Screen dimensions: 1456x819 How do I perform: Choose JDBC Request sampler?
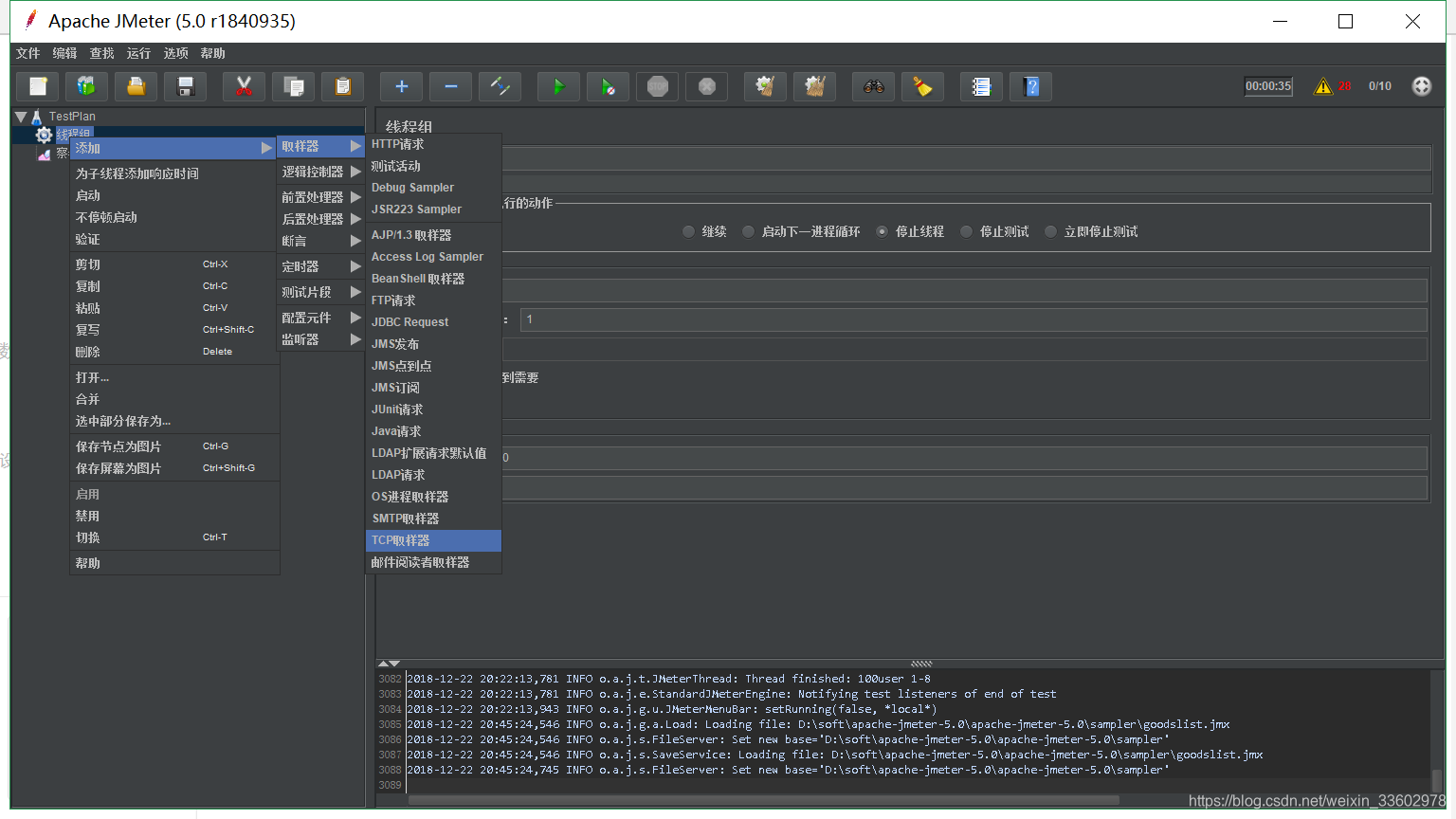coord(433,322)
